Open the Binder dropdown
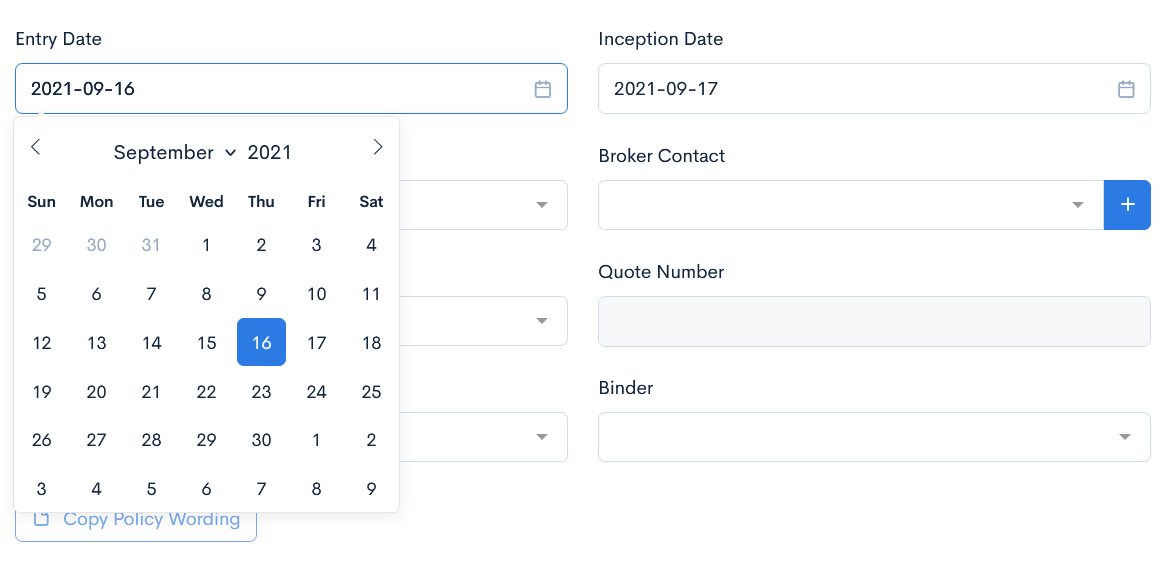Image resolution: width=1168 pixels, height=563 pixels. (1125, 437)
